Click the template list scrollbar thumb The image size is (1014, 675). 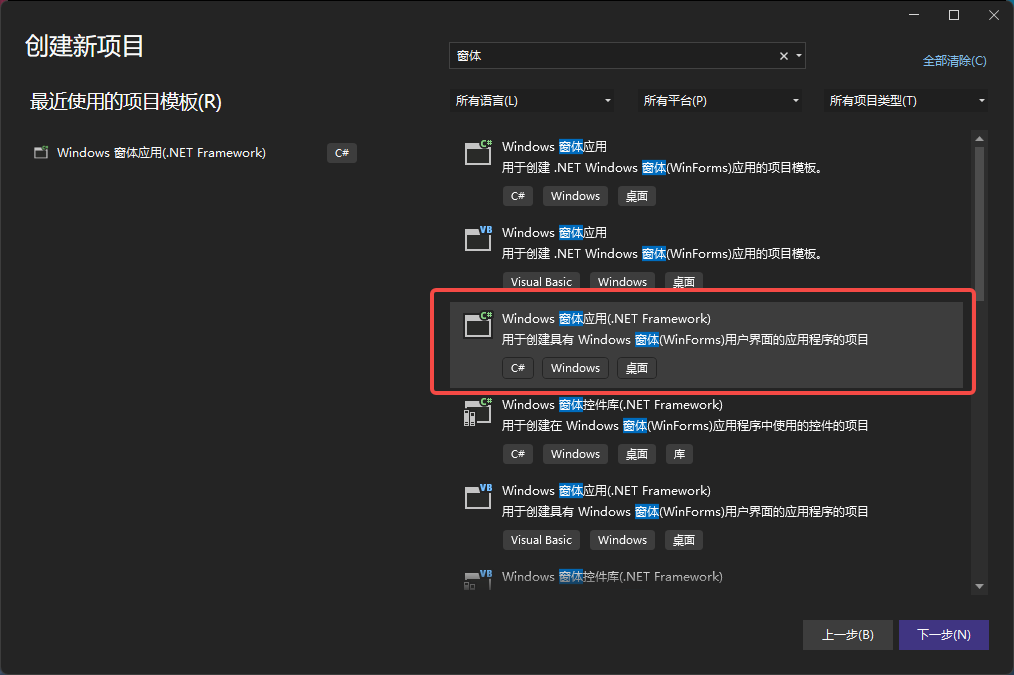[x=980, y=223]
